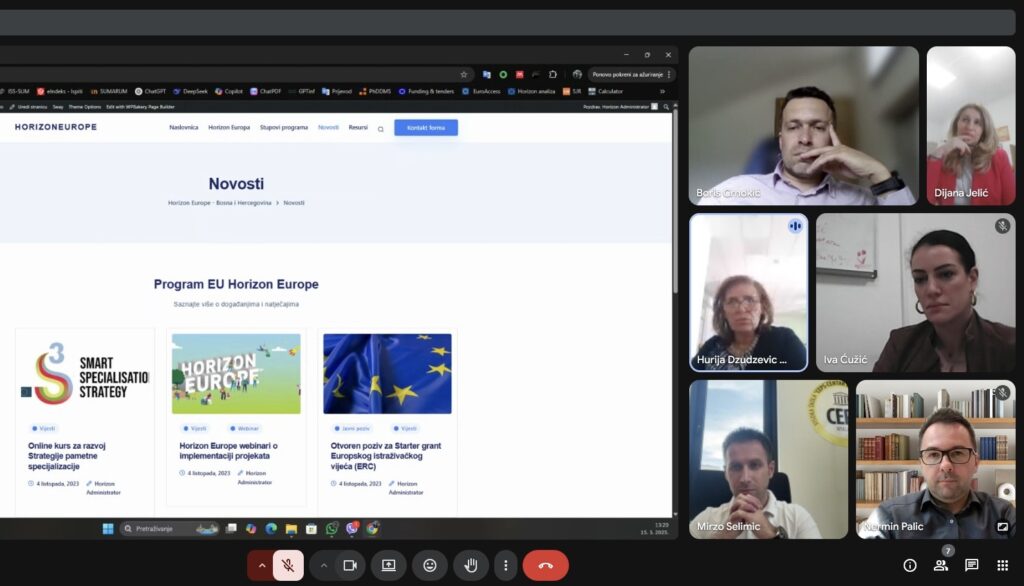Click the shared page's vertical scrollbar

coord(675,300)
